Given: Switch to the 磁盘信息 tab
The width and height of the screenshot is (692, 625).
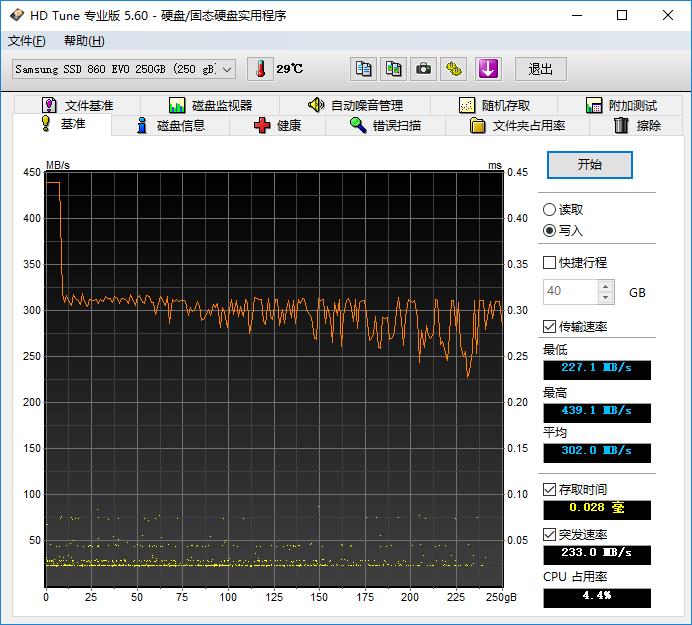Looking at the screenshot, I should point(171,125).
